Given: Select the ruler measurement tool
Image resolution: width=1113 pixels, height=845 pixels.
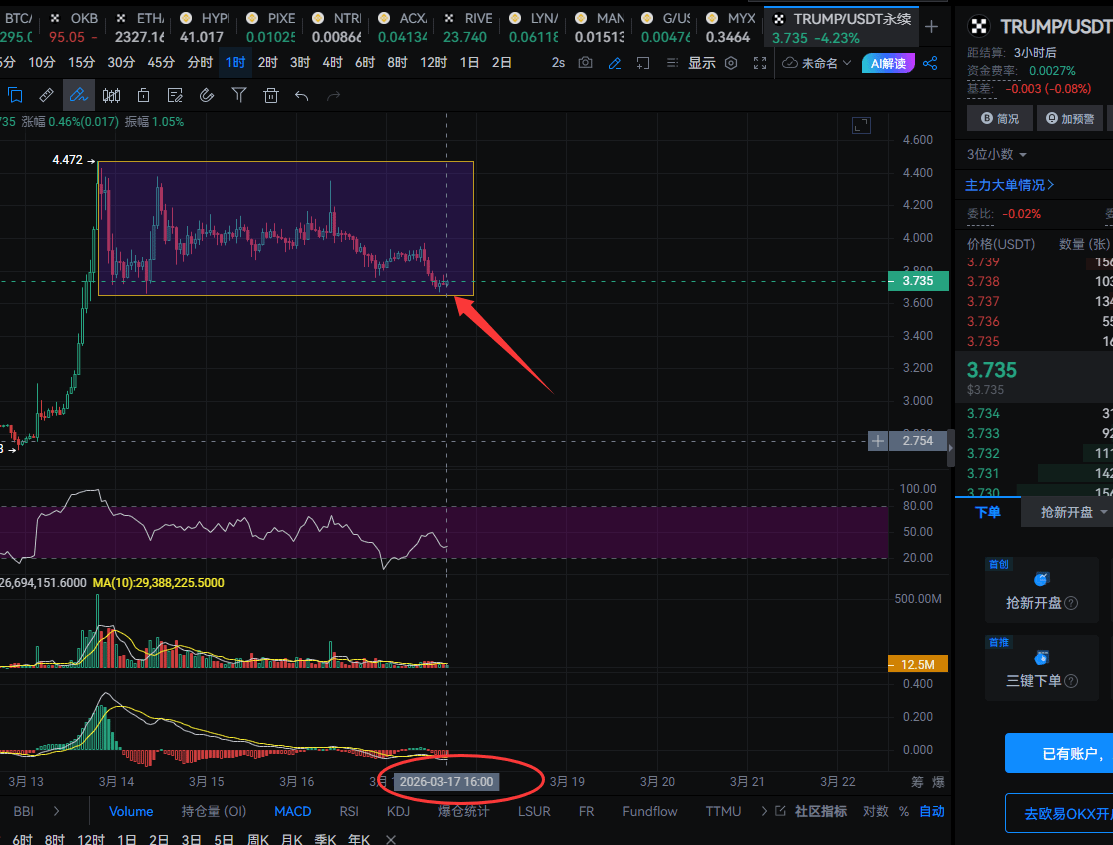Looking at the screenshot, I should (46, 95).
